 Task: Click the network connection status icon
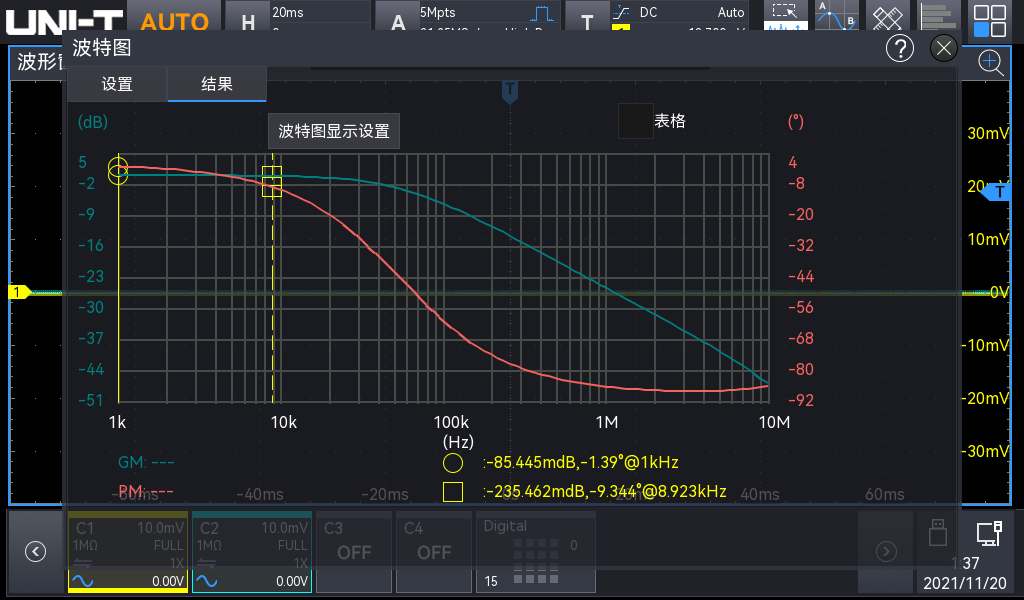click(x=989, y=533)
